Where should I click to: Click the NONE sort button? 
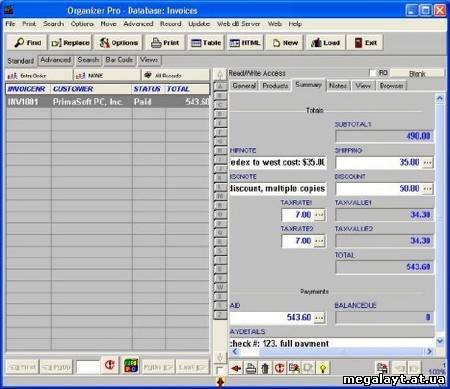(107, 76)
